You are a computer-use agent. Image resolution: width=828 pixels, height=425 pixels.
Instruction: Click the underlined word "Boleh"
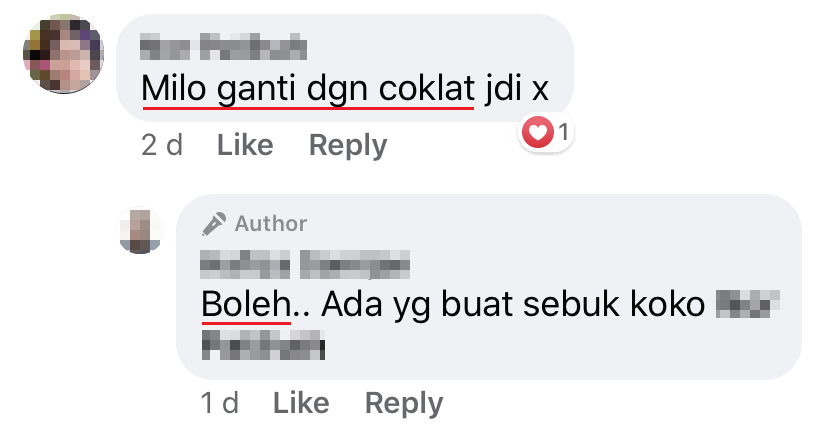click(x=246, y=305)
